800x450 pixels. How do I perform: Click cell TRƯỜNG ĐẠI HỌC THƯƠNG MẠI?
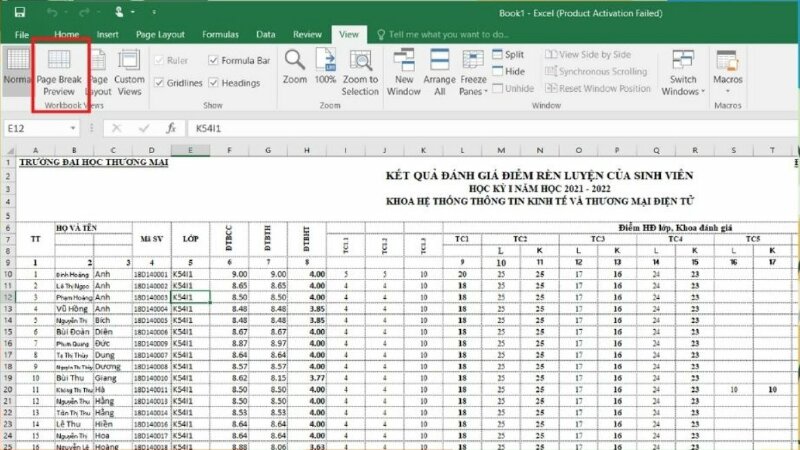click(x=94, y=162)
